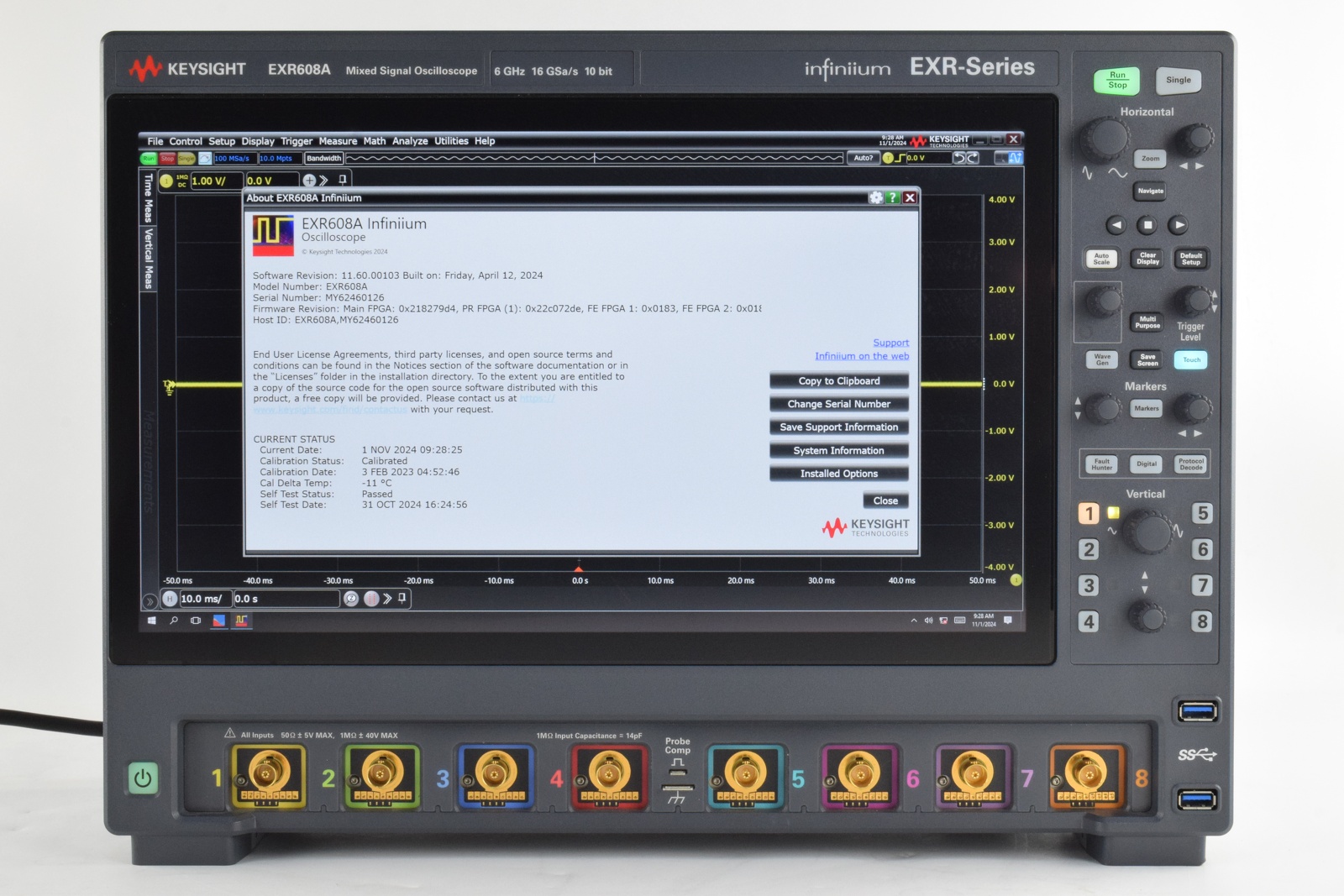Open the Time Meas side tab

click(x=149, y=197)
